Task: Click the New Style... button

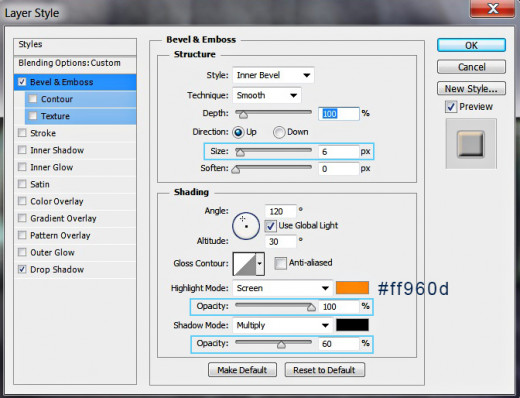Action: tap(471, 89)
